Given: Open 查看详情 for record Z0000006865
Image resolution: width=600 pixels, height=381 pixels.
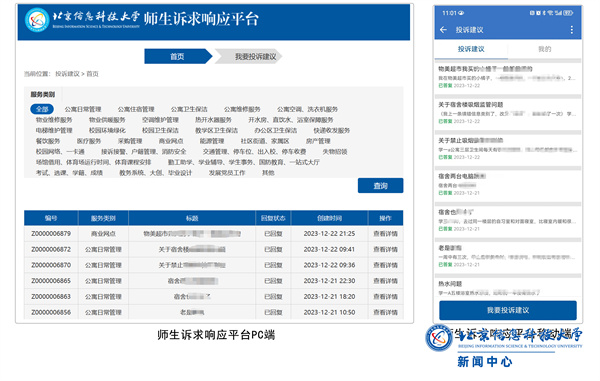Looking at the screenshot, I should pos(385,281).
